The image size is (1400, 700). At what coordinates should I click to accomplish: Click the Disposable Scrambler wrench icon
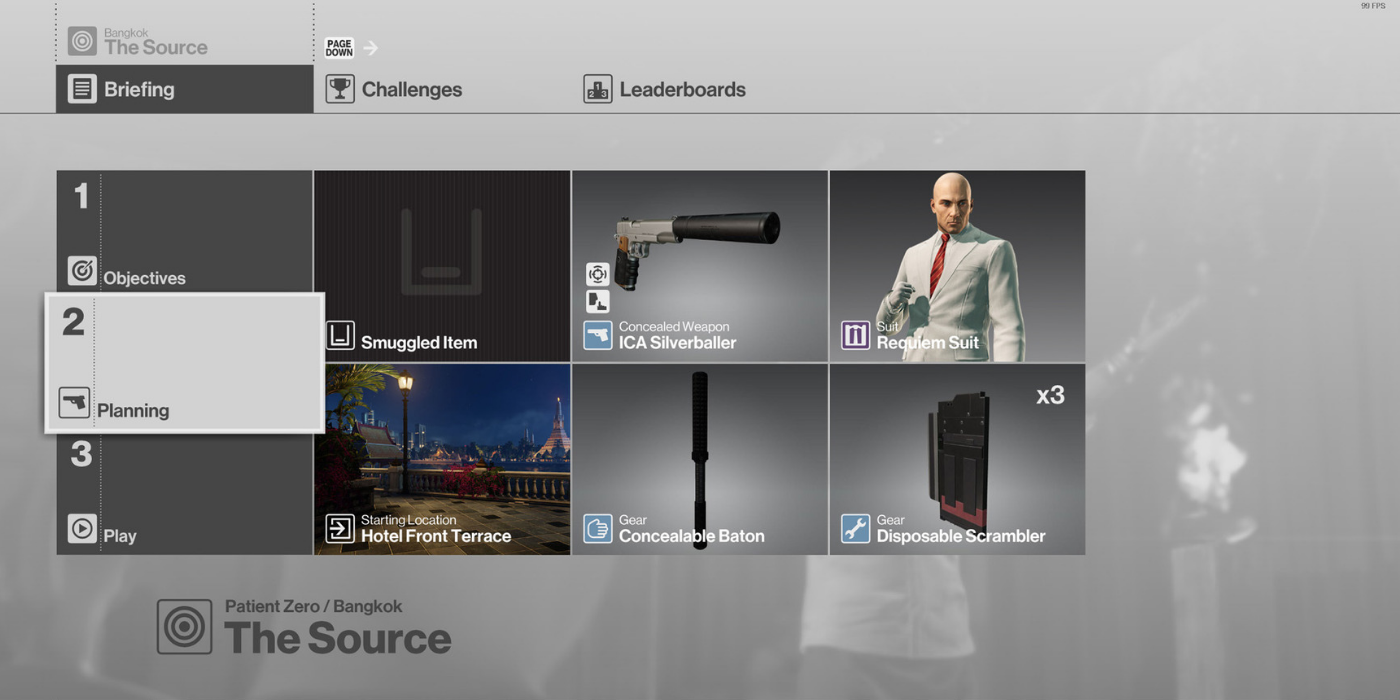(856, 529)
